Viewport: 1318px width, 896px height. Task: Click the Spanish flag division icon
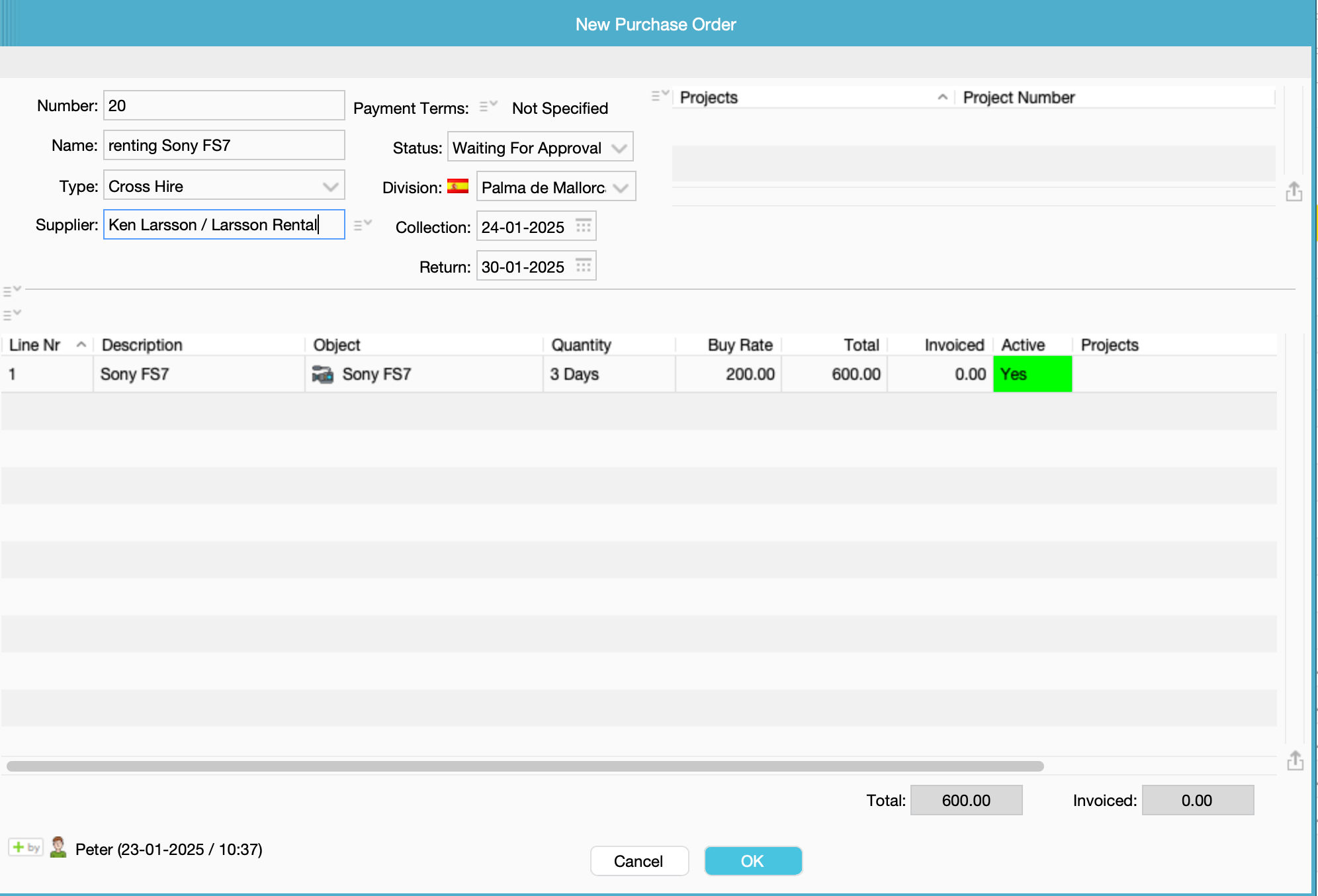[x=458, y=187]
